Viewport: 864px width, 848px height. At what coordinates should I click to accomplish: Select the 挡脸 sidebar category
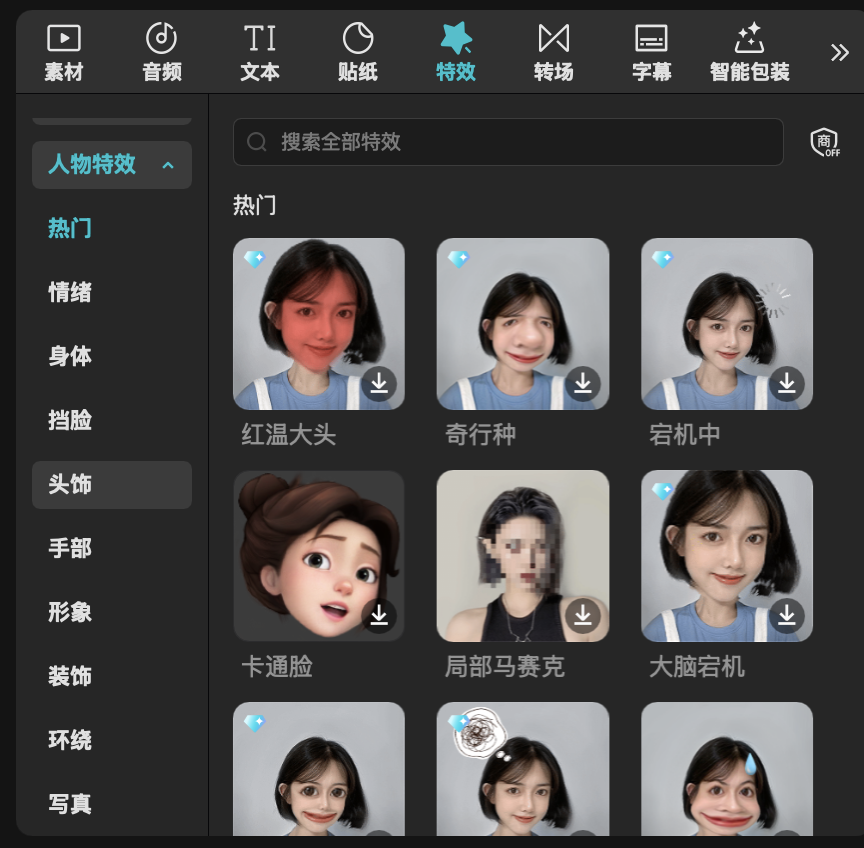coord(69,420)
